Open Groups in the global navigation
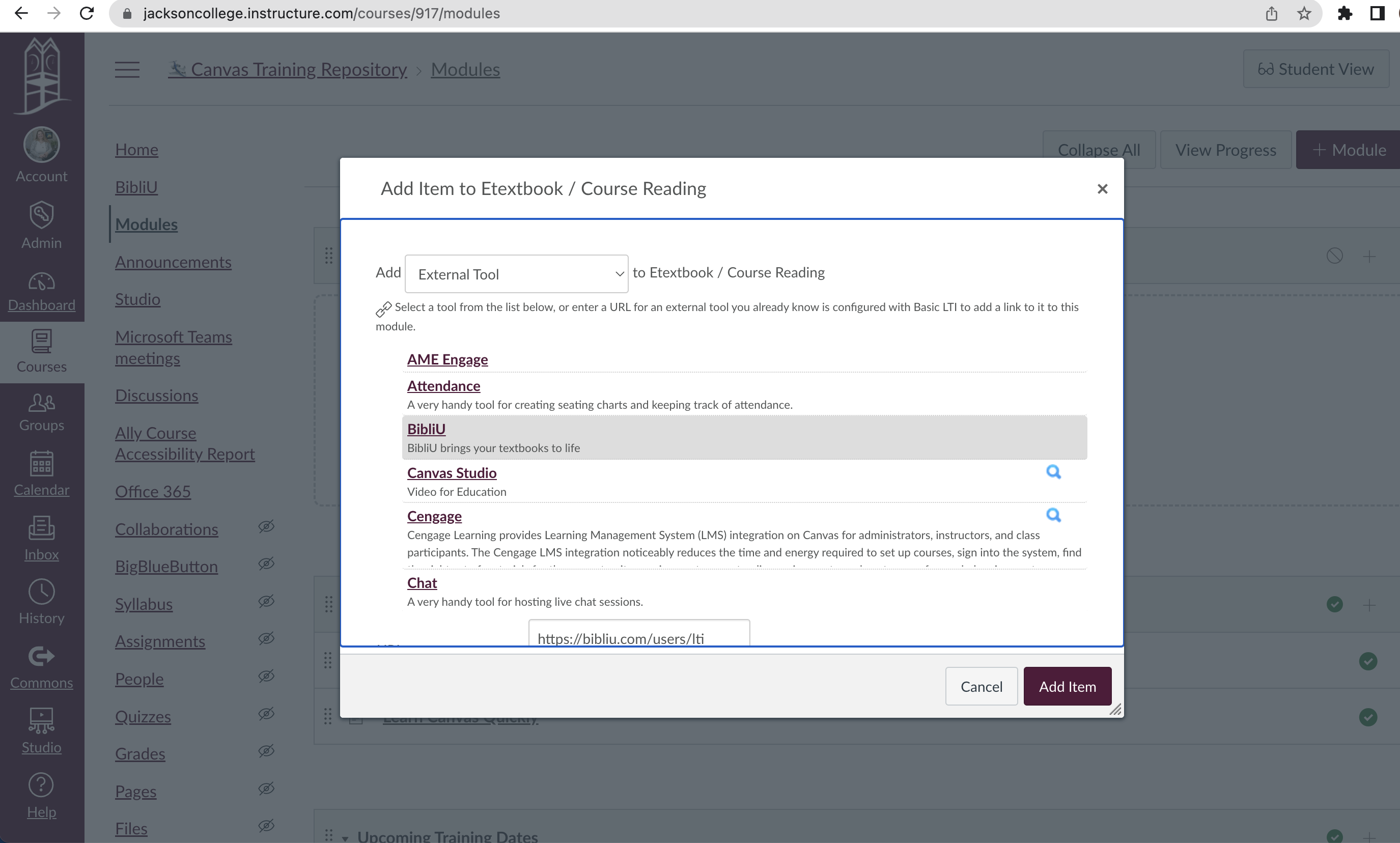The height and width of the screenshot is (843, 1400). pos(41,412)
